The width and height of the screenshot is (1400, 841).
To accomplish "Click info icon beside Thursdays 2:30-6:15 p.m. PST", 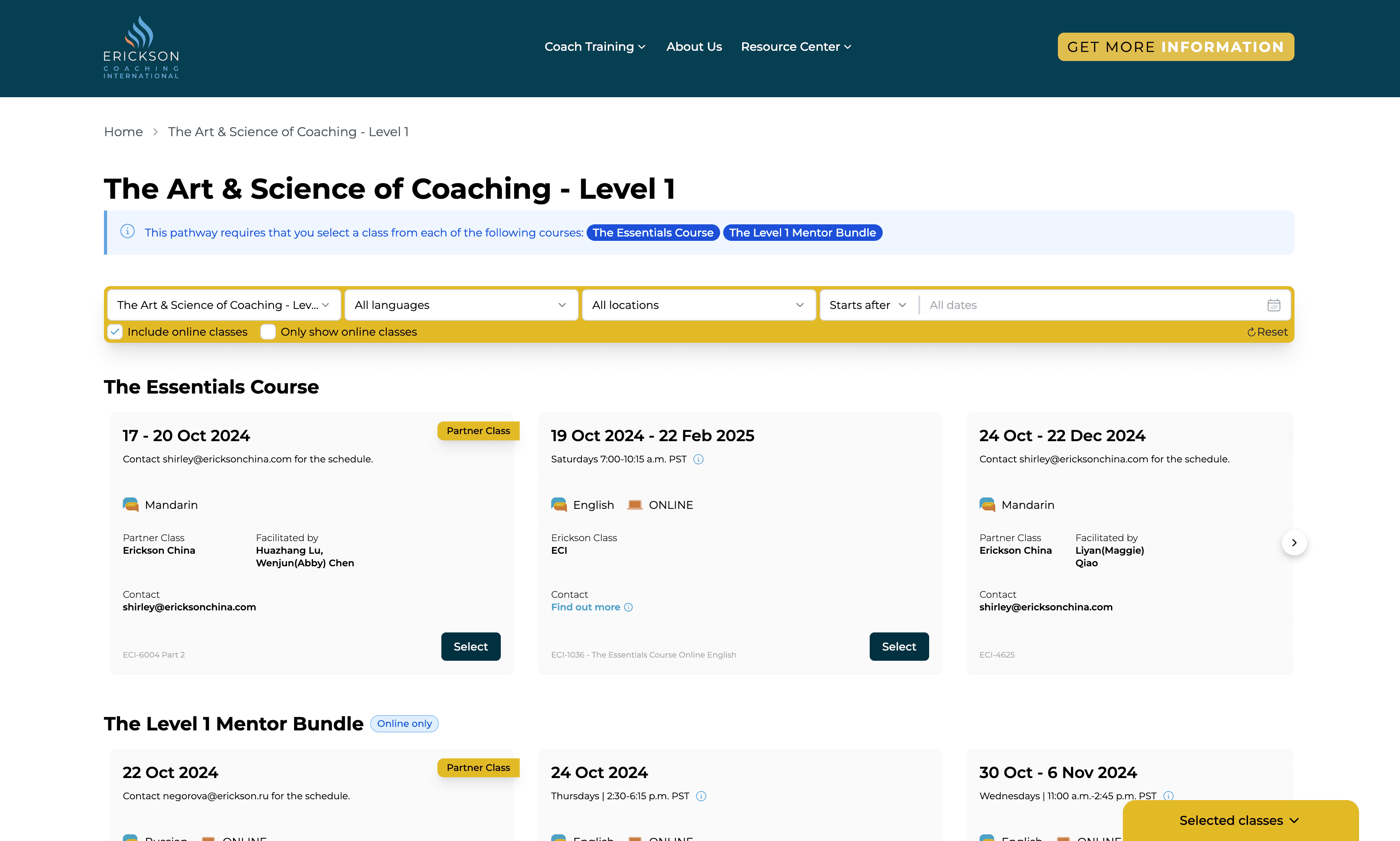I will (x=701, y=796).
